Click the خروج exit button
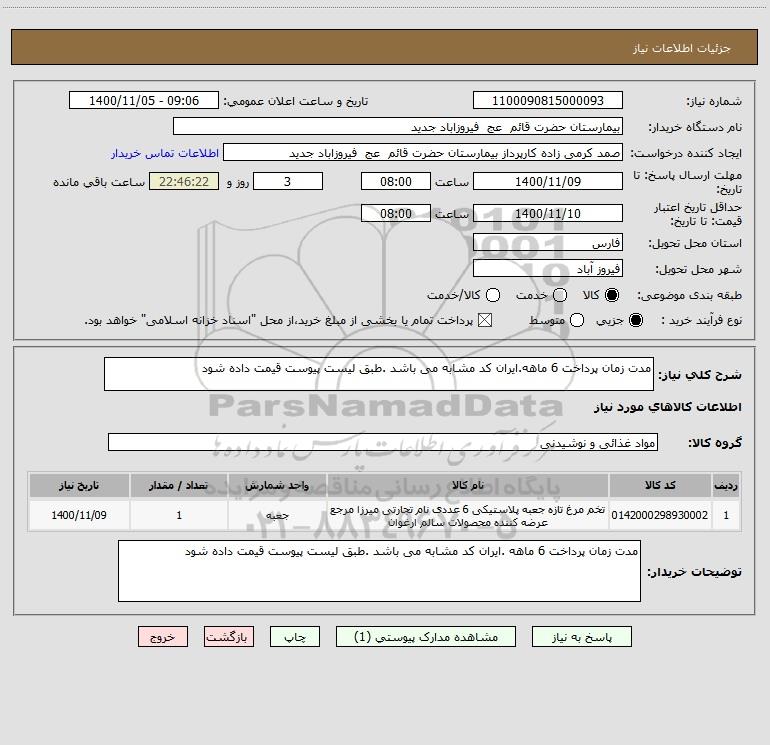 (163, 637)
